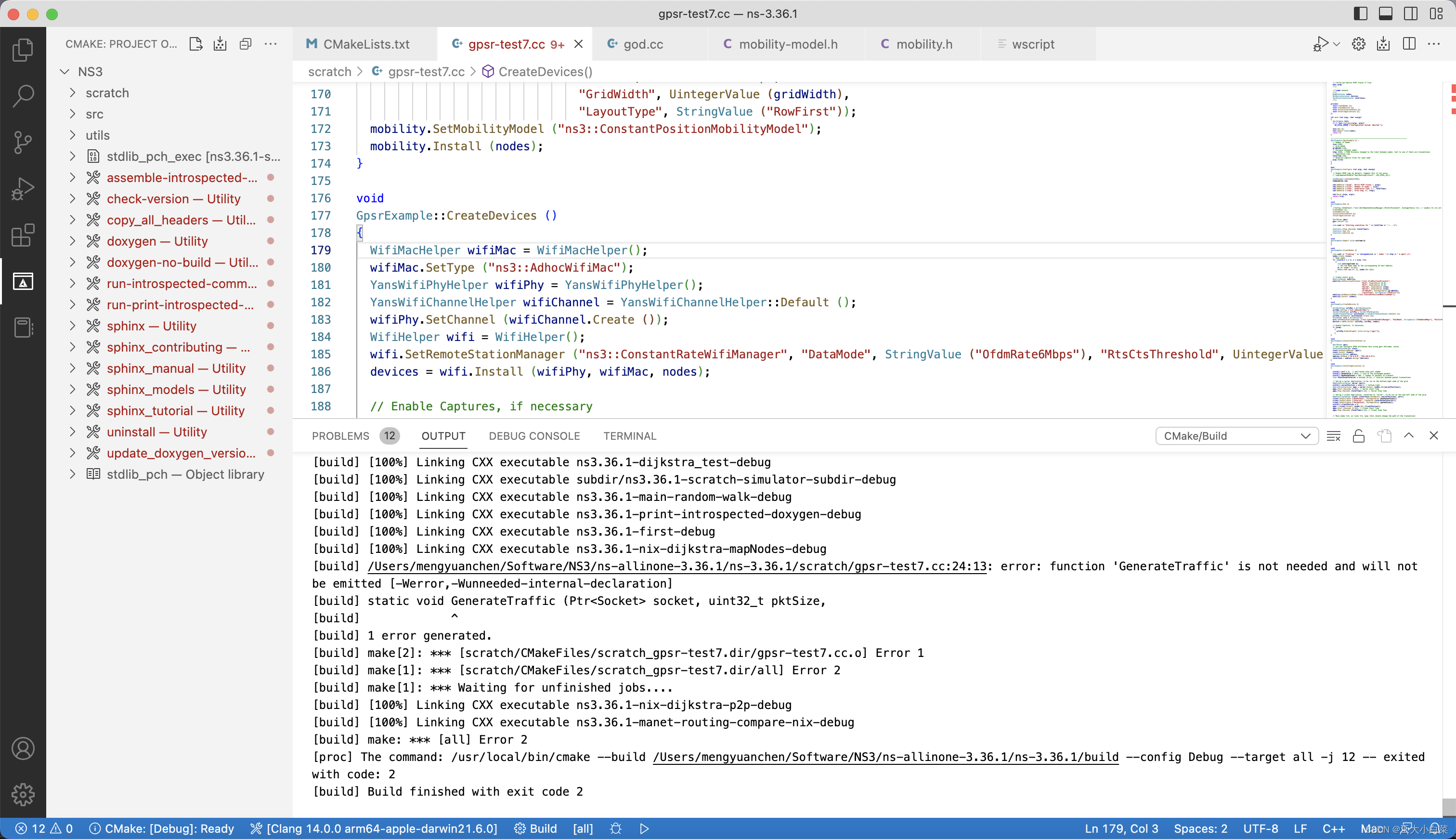Viewport: 1456px width, 839px height.
Task: Open the CMake/Build output channel dropdown
Action: pos(1236,436)
